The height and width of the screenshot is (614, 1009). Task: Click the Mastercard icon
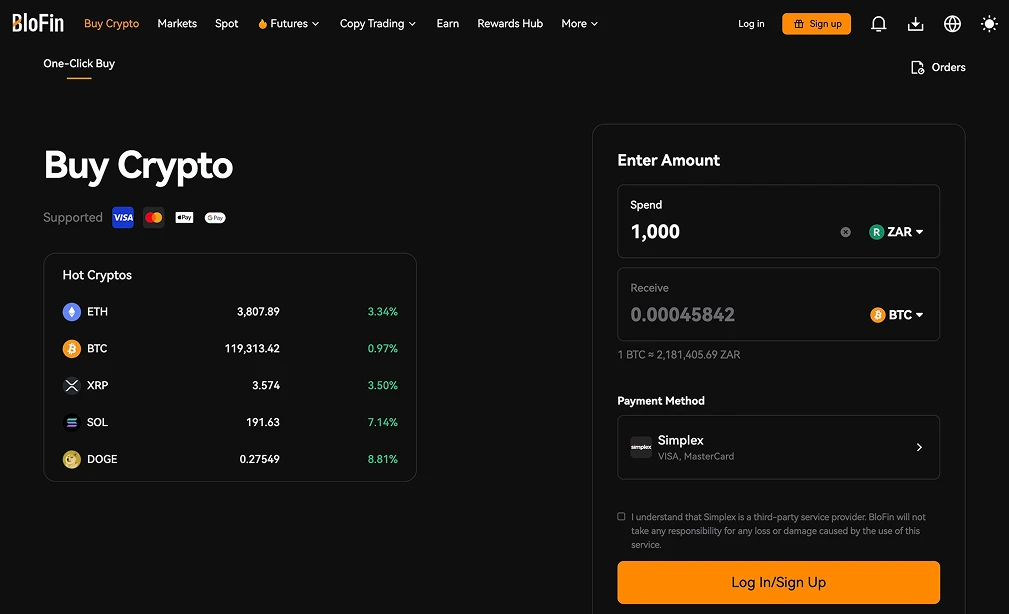[154, 218]
